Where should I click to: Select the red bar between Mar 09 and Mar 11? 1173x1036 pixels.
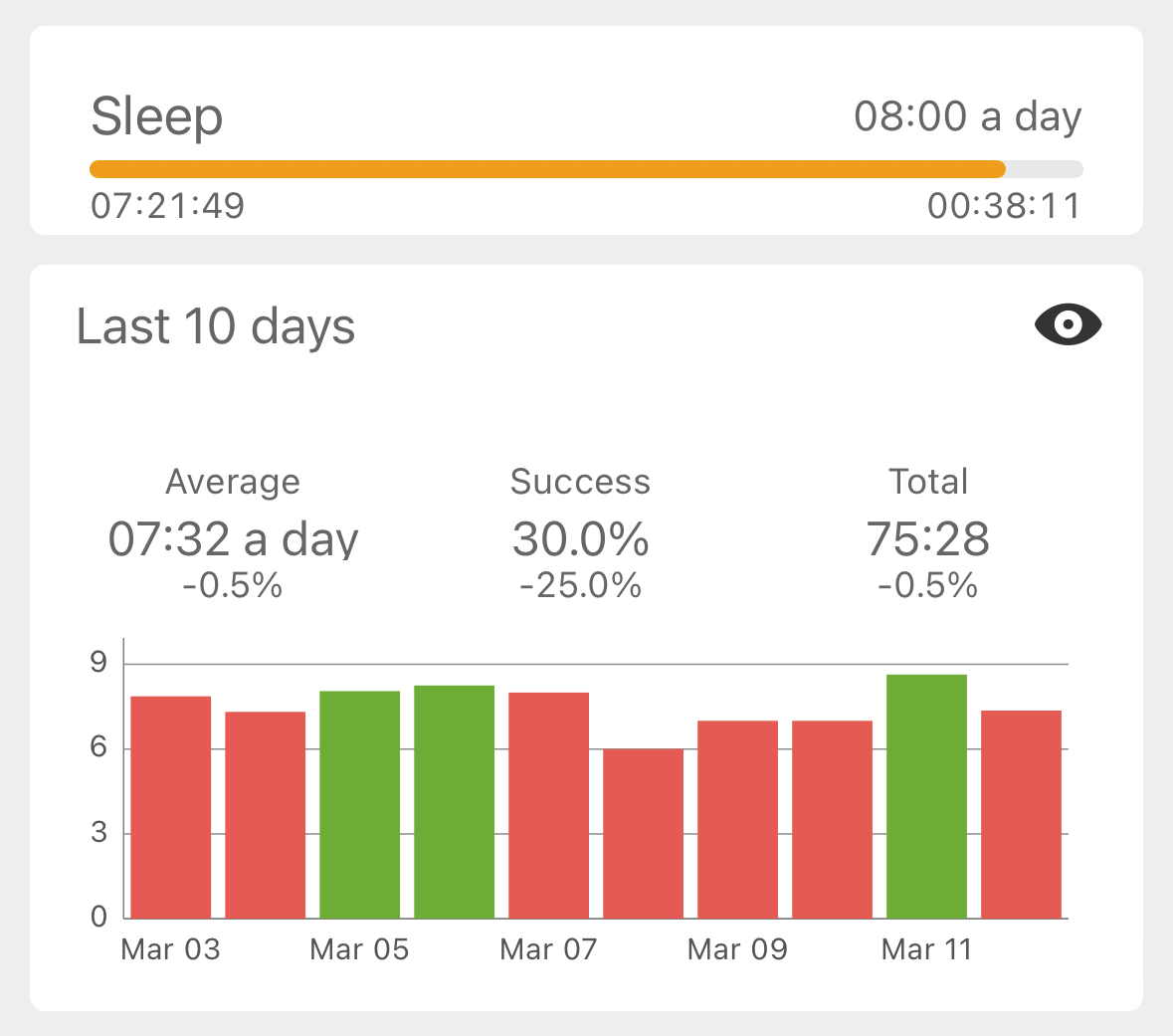[833, 819]
